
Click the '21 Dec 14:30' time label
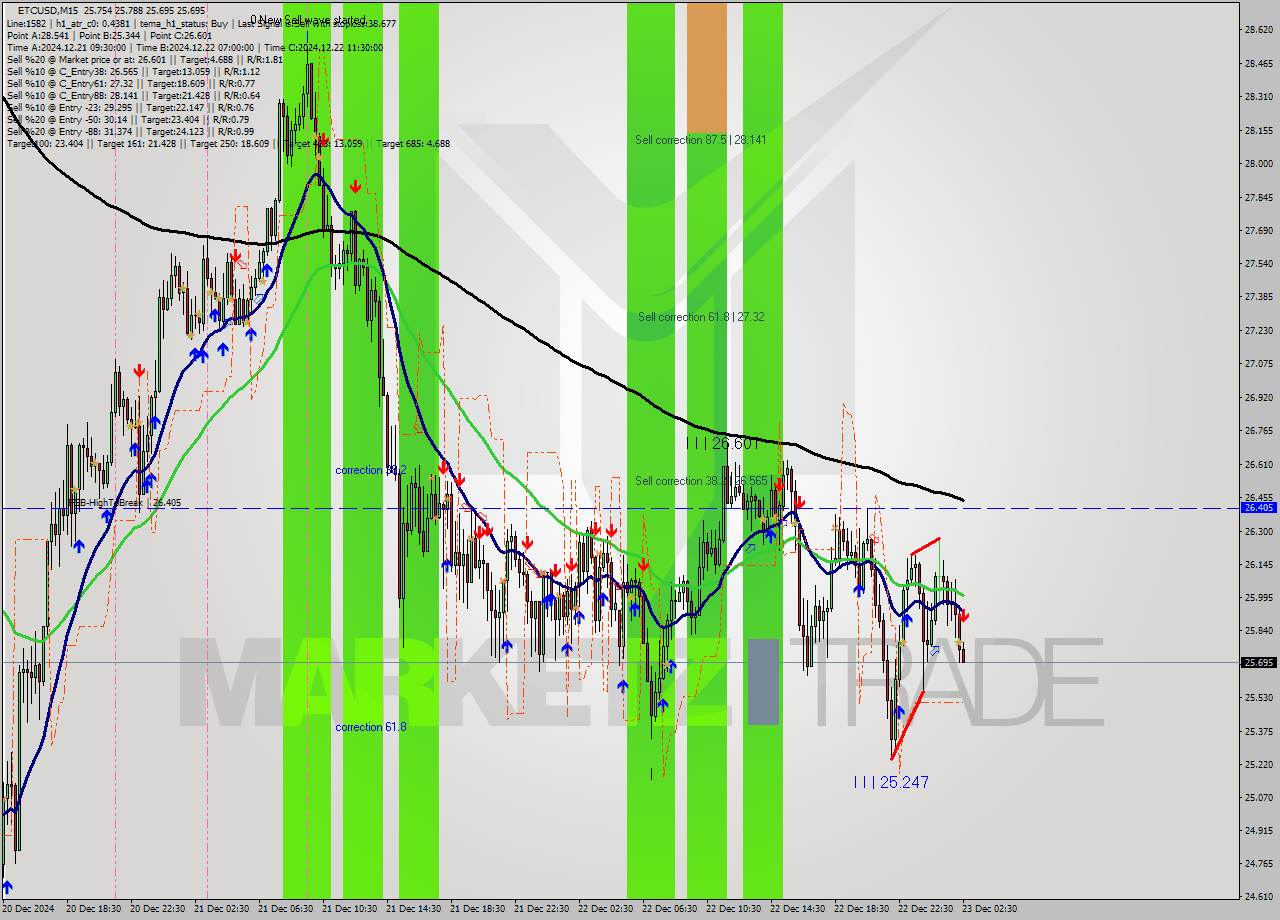413,909
